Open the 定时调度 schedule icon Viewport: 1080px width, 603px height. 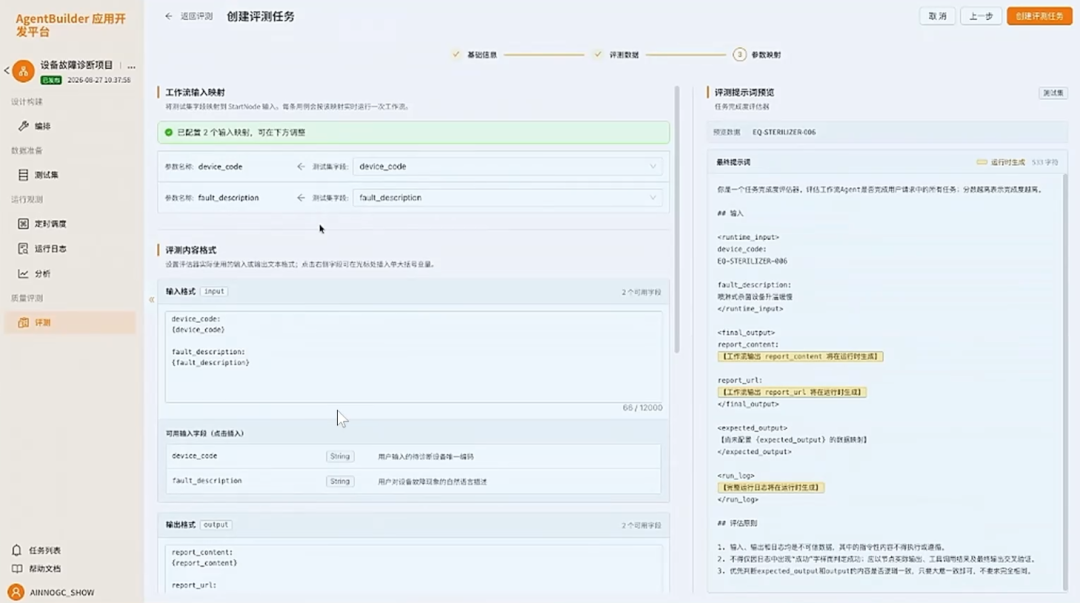(23, 224)
